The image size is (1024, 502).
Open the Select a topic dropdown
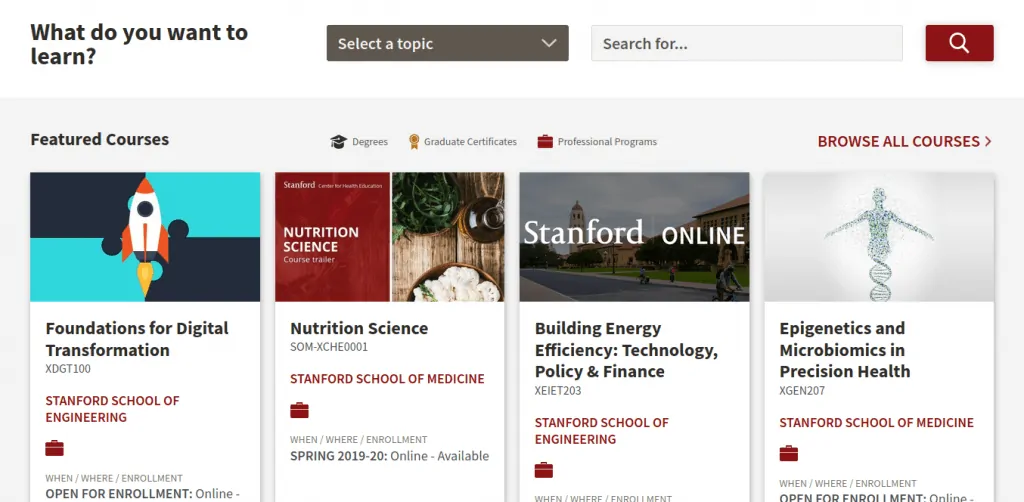click(447, 43)
